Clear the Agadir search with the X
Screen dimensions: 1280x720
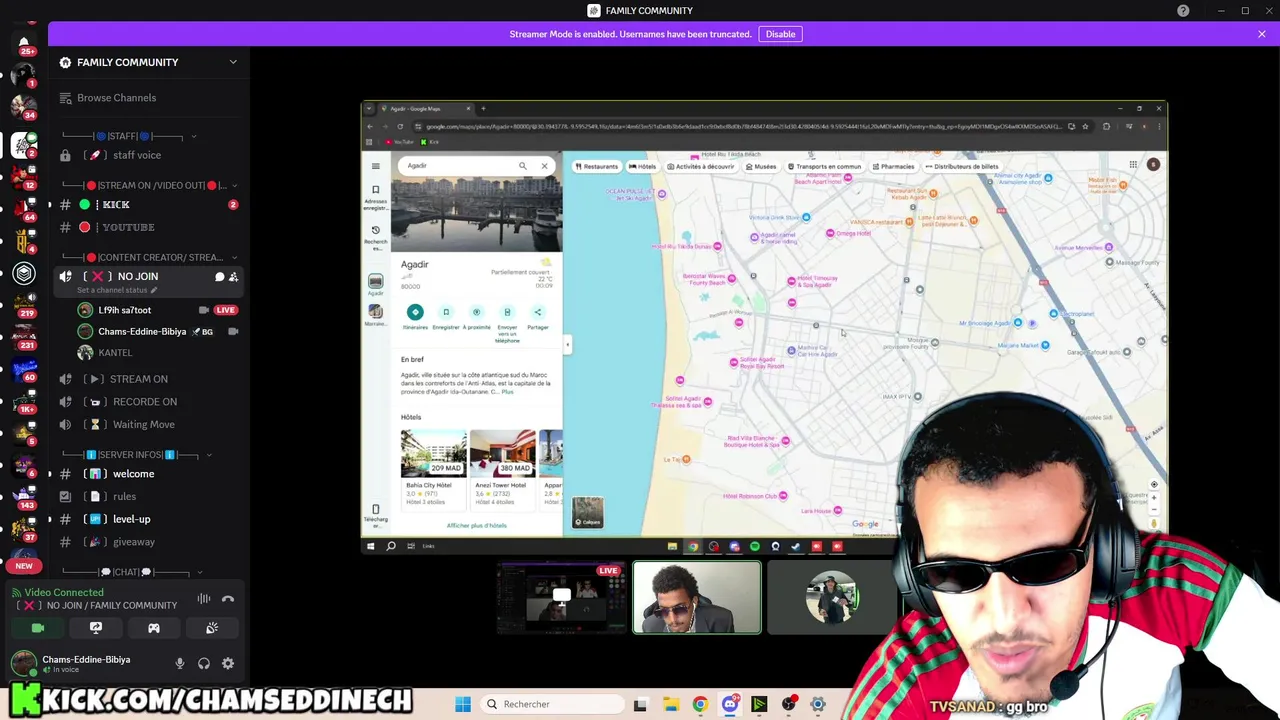click(544, 166)
